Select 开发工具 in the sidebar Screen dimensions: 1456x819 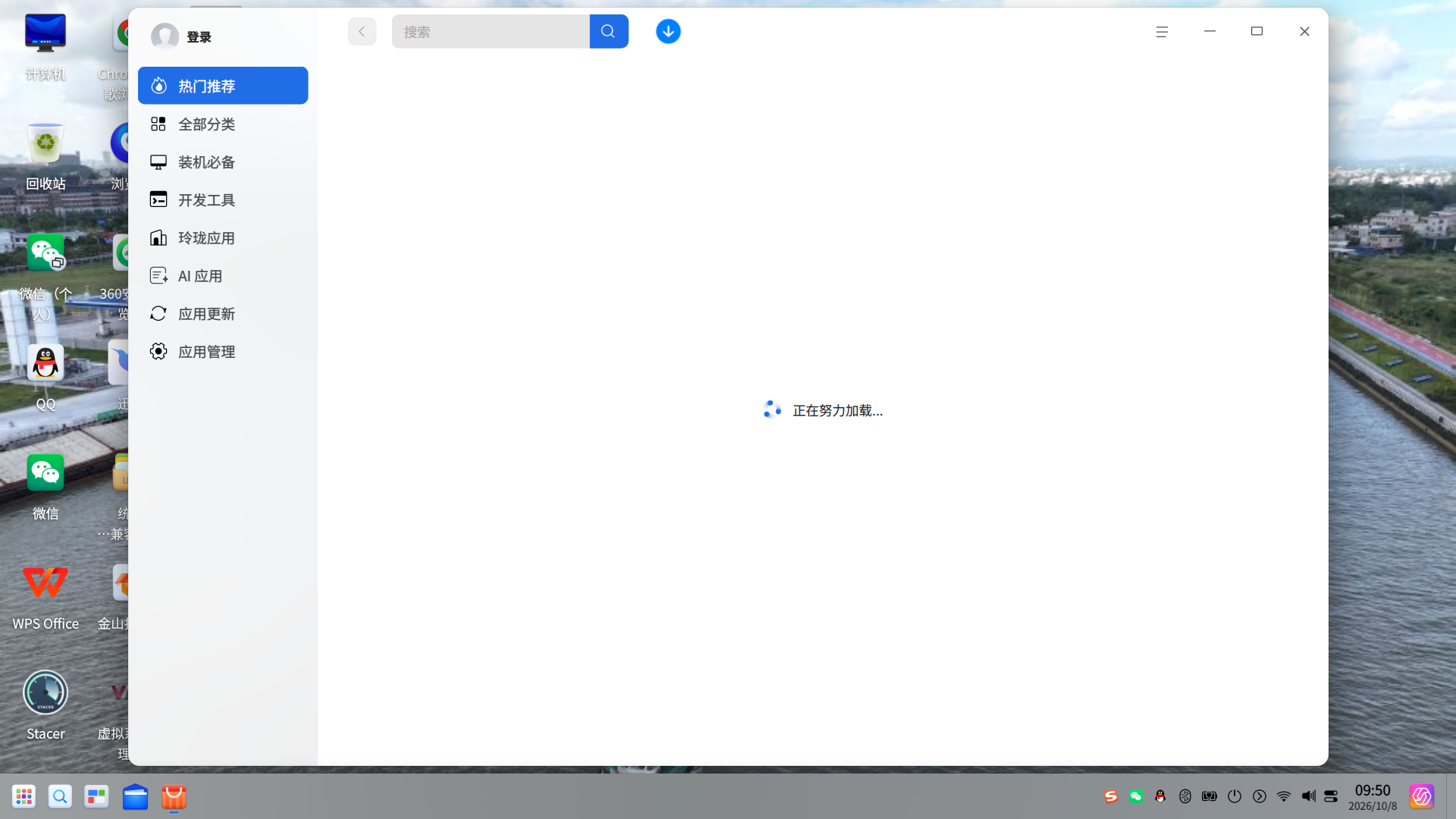(223, 199)
